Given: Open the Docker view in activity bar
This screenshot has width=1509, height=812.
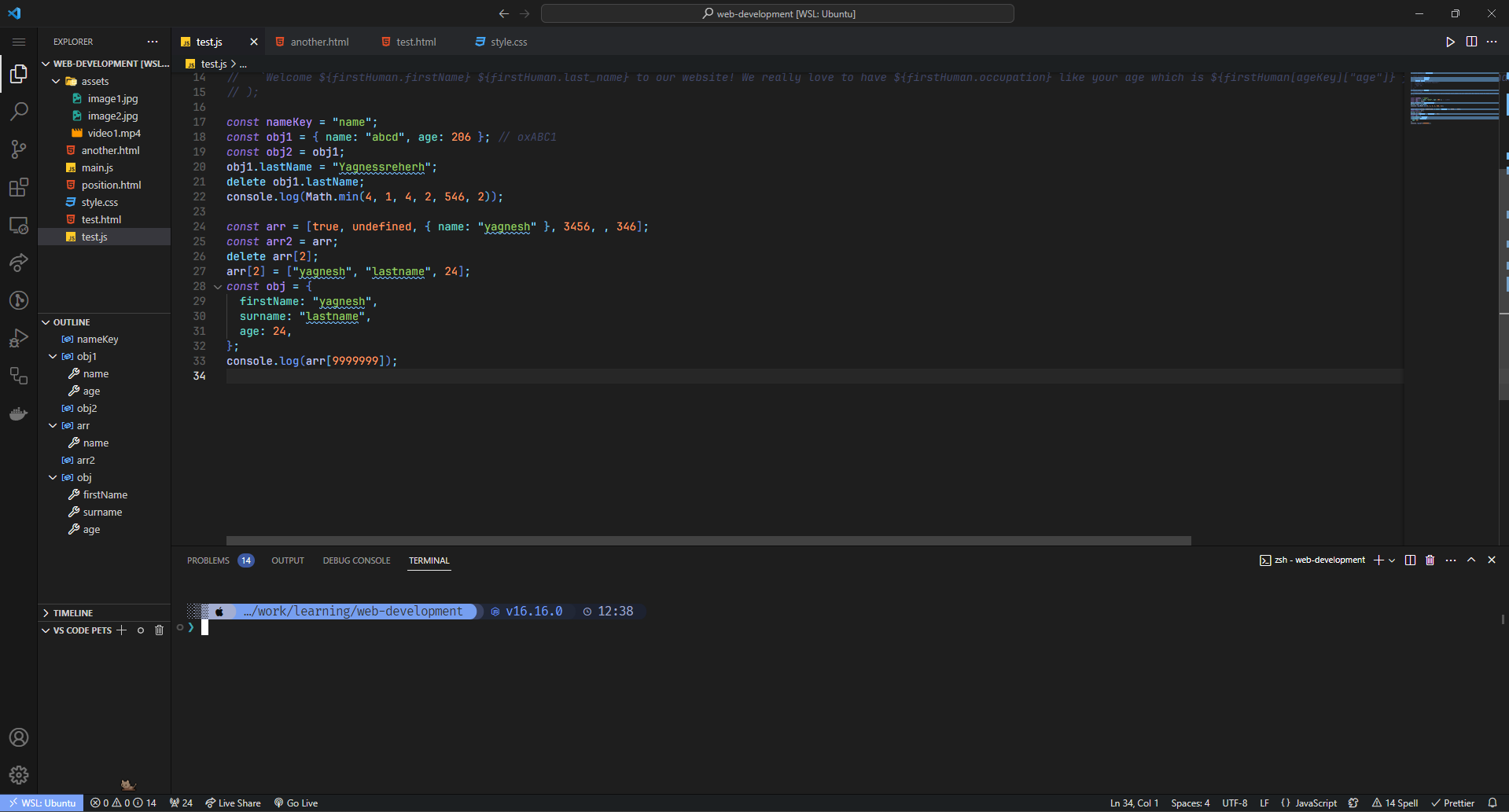Looking at the screenshot, I should 19,413.
